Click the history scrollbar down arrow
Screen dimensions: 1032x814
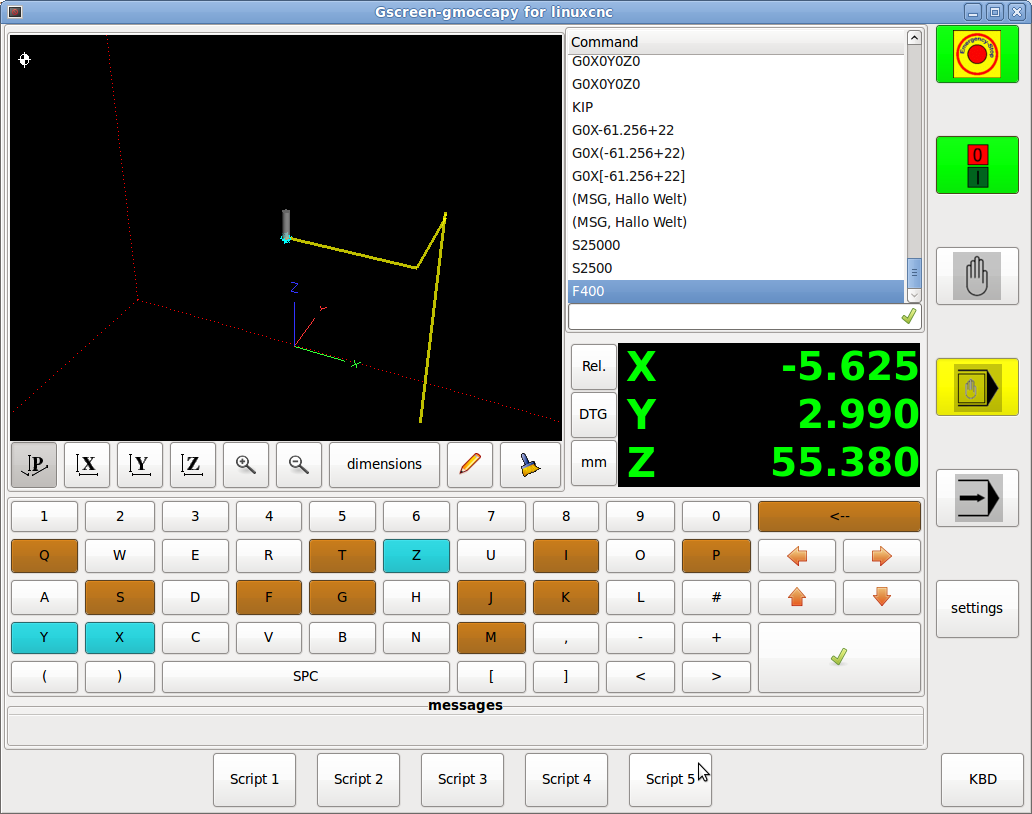(914, 295)
